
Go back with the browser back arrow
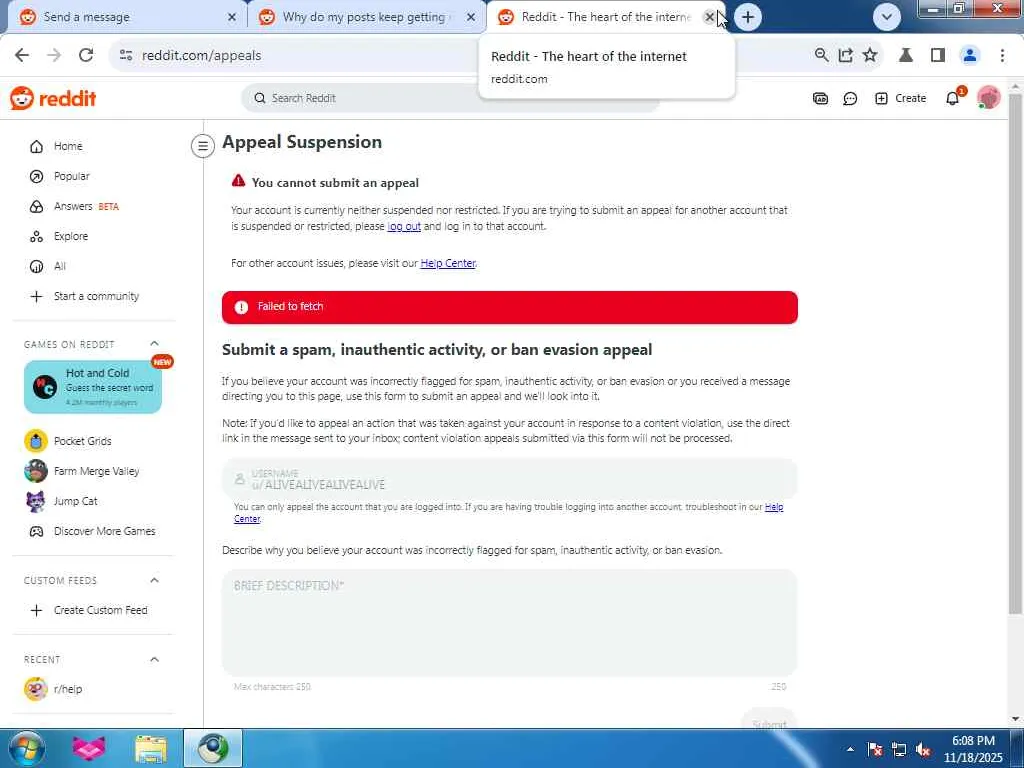(x=22, y=56)
